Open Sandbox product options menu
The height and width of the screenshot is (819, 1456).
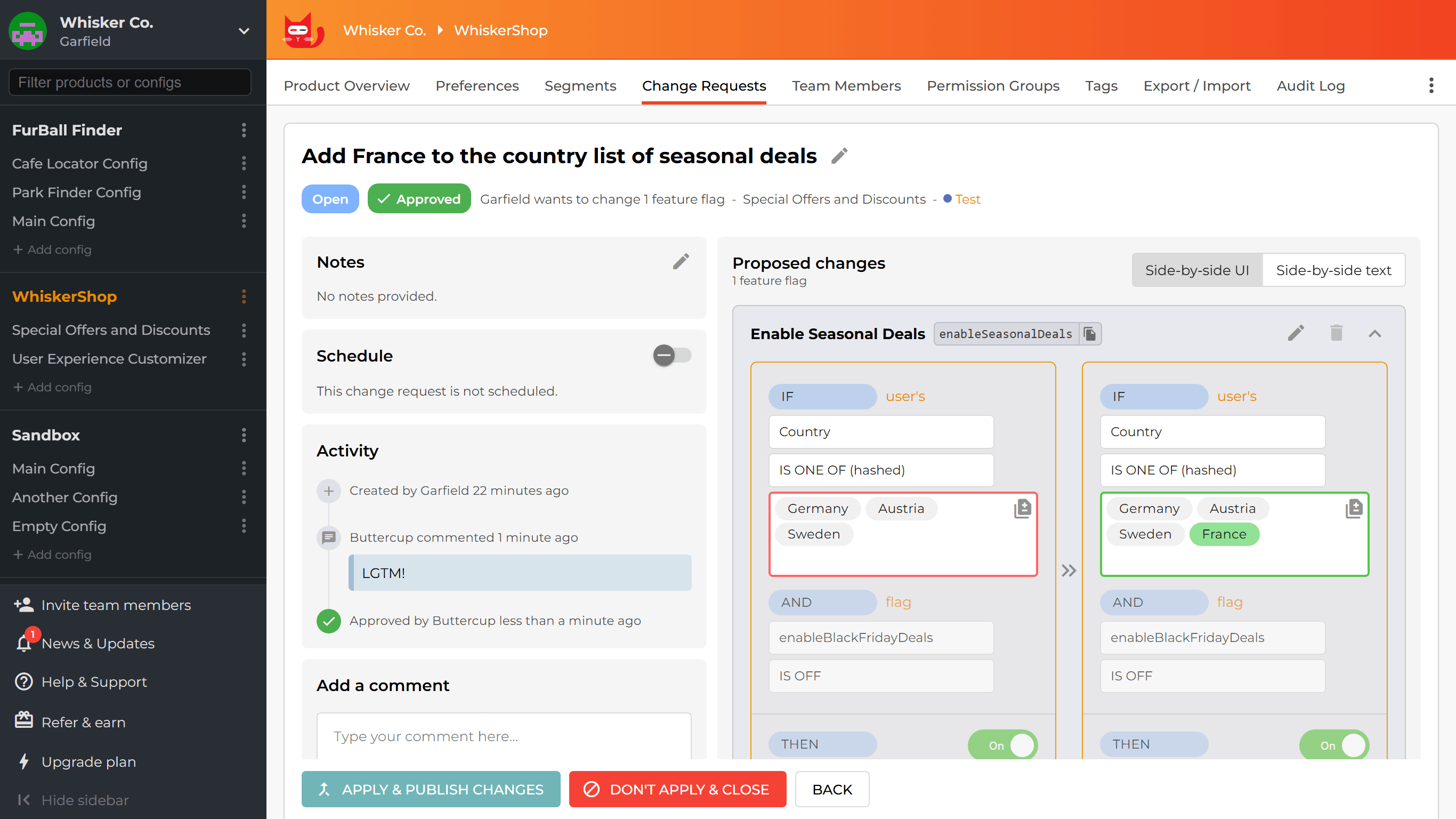[244, 435]
